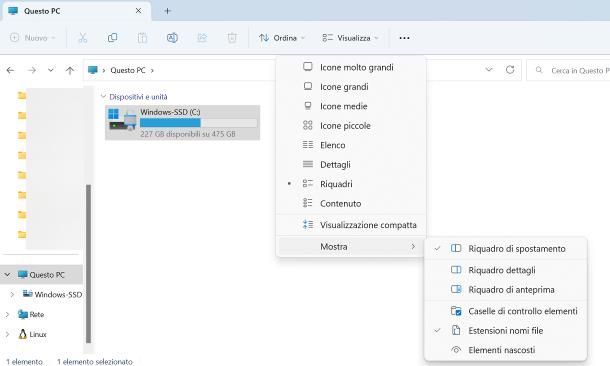This screenshot has width=610, height=366.
Task: Toggle Estensioni nomi file option
Action: pyautogui.click(x=505, y=331)
